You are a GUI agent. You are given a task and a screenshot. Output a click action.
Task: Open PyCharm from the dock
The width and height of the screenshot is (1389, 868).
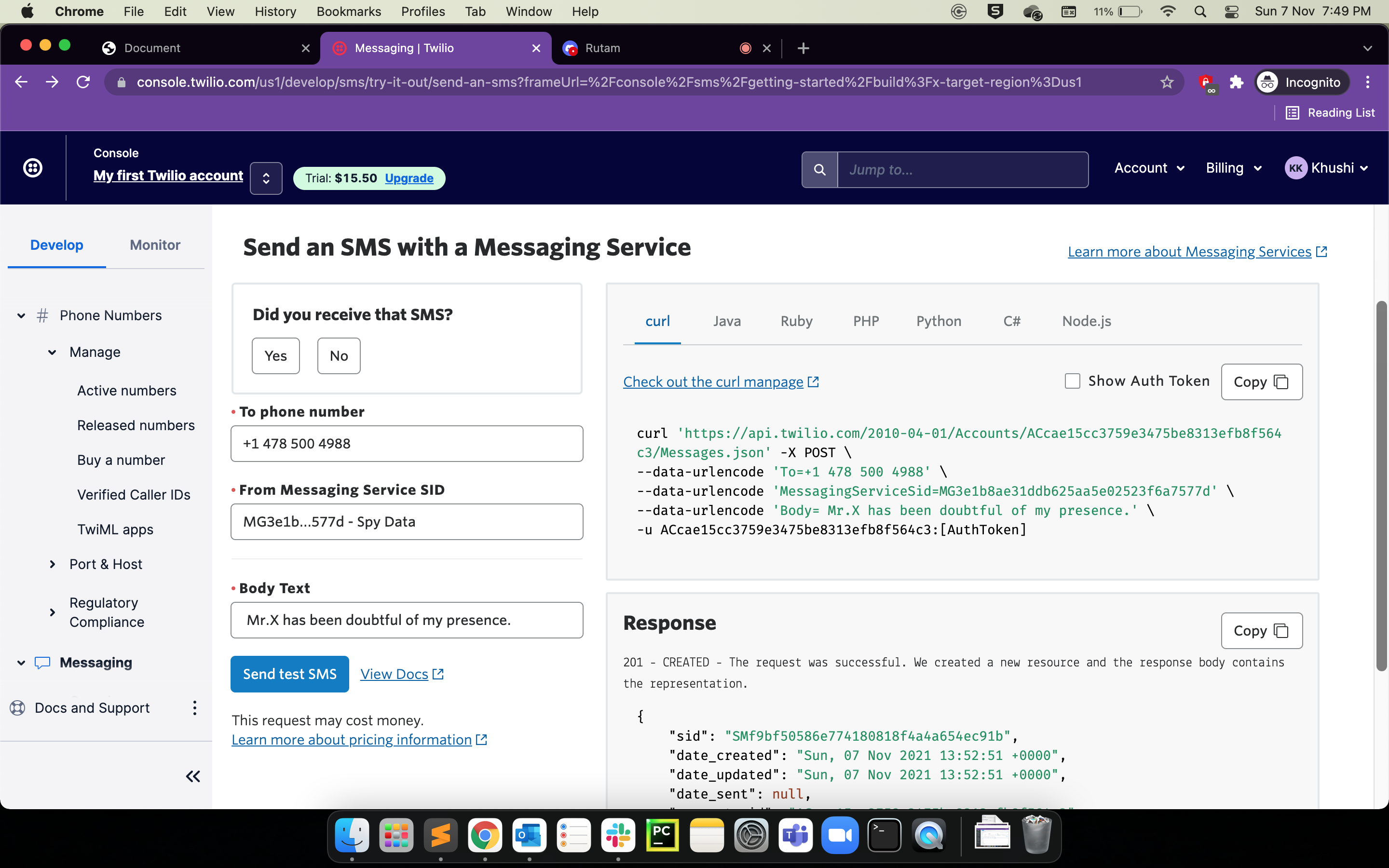tap(662, 835)
